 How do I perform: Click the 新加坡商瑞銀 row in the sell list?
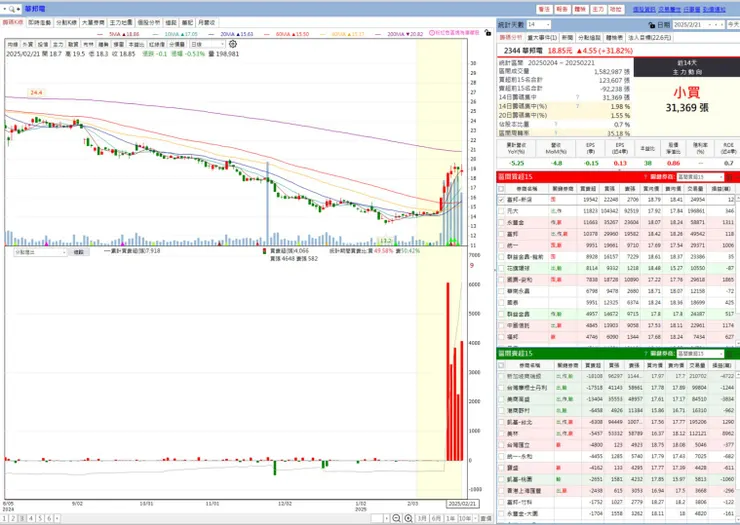pyautogui.click(x=618, y=376)
